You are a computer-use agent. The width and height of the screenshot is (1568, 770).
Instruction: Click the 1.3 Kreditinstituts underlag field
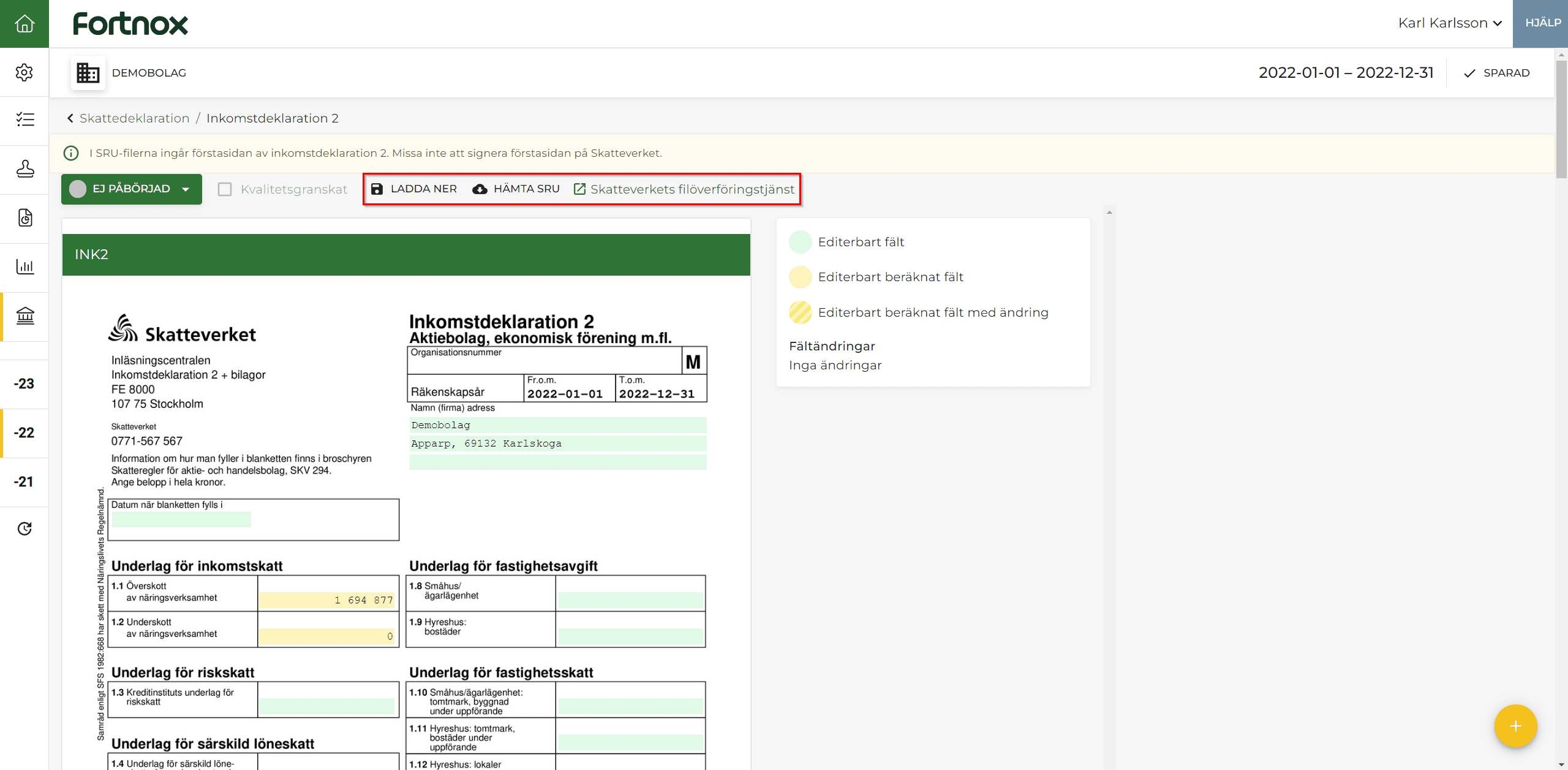click(327, 706)
